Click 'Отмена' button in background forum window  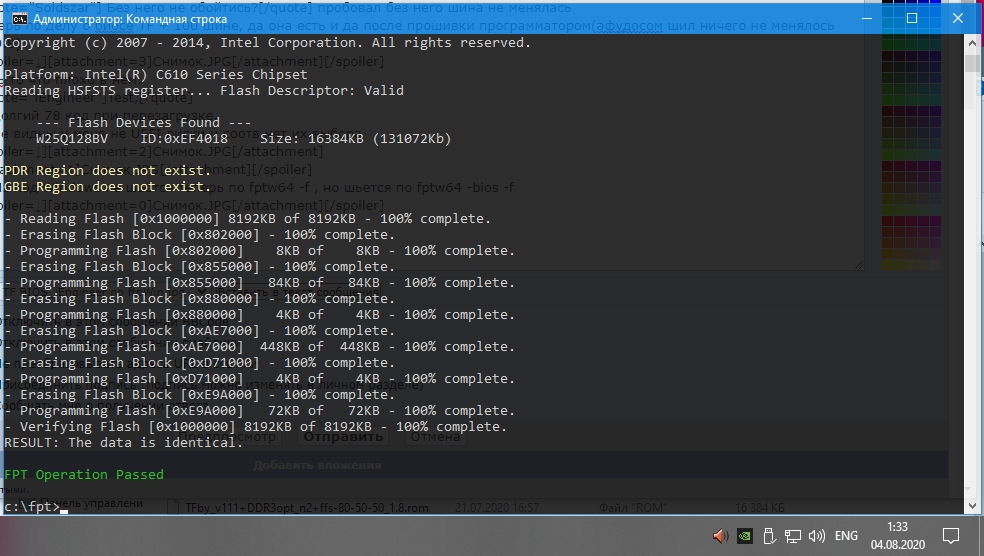click(x=436, y=437)
